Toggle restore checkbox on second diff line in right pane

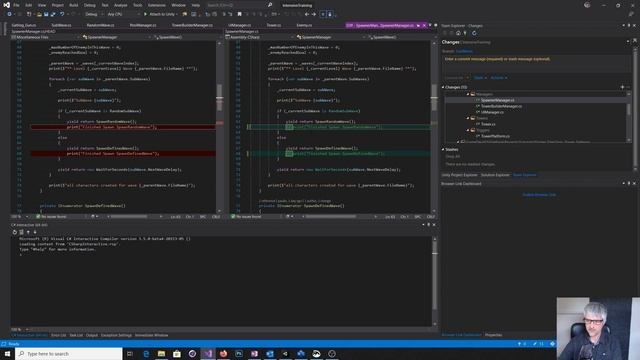(289, 153)
